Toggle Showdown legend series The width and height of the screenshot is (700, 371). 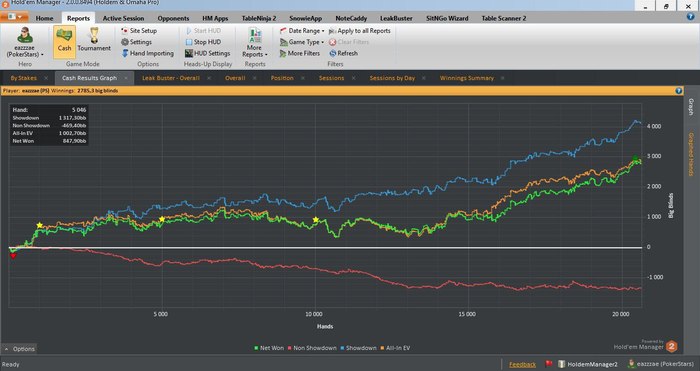click(x=358, y=348)
